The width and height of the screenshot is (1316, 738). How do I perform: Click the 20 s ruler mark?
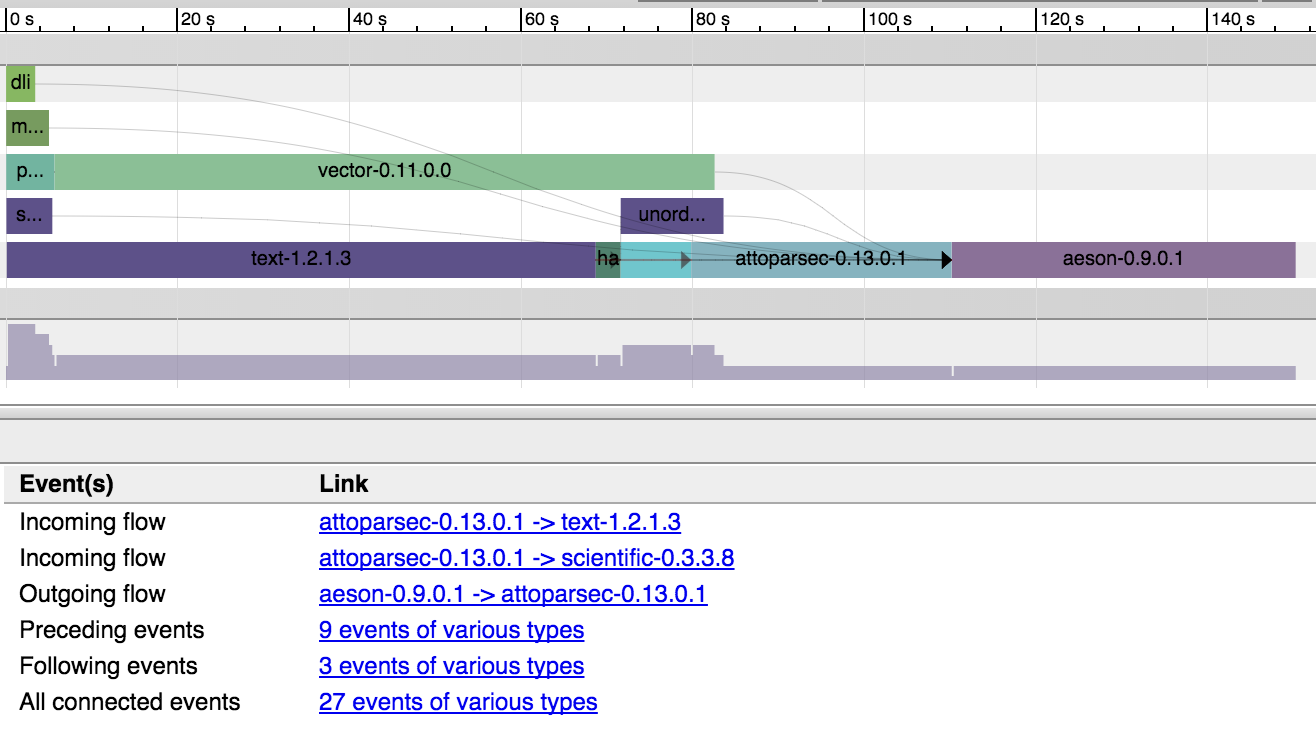pyautogui.click(x=198, y=19)
